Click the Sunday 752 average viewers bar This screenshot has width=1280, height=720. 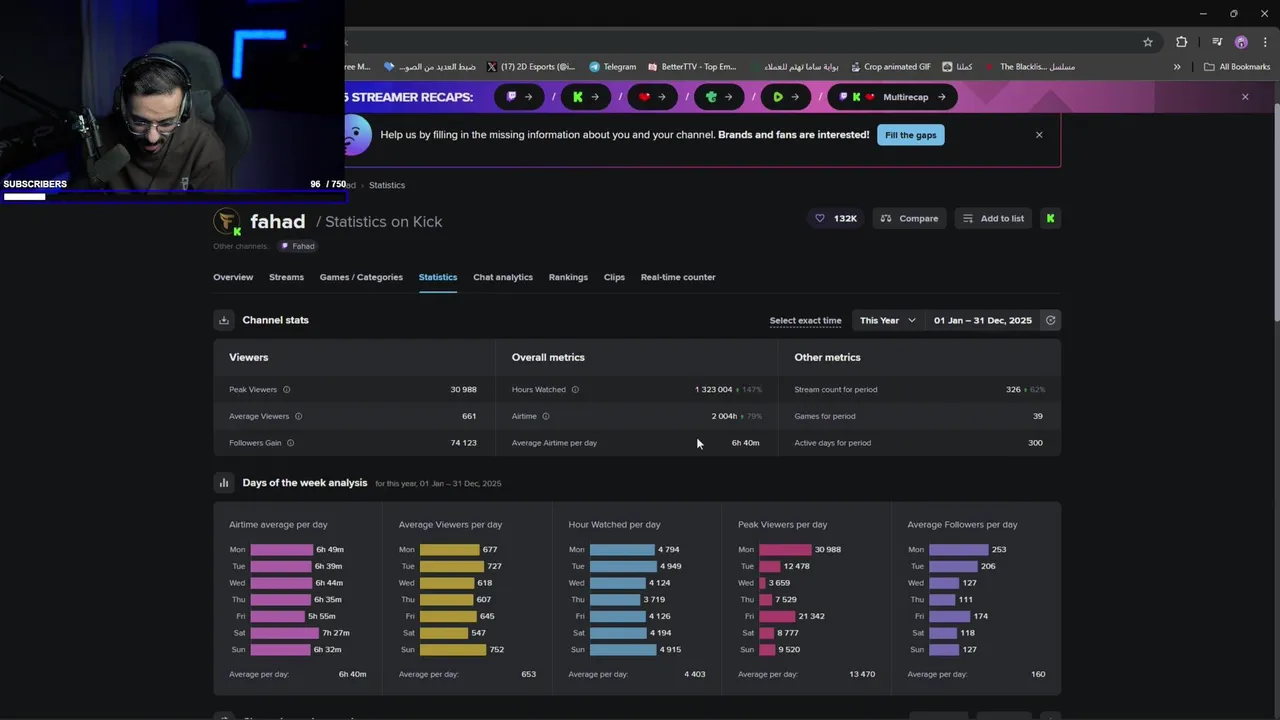tap(453, 650)
